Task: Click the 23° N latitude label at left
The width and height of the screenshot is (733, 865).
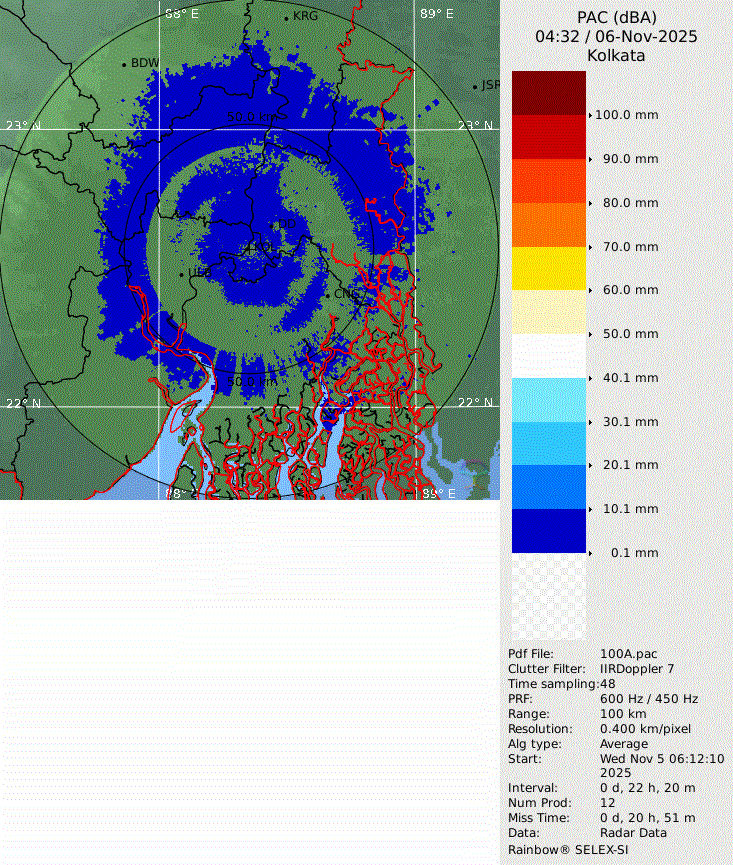Action: click(x=24, y=125)
